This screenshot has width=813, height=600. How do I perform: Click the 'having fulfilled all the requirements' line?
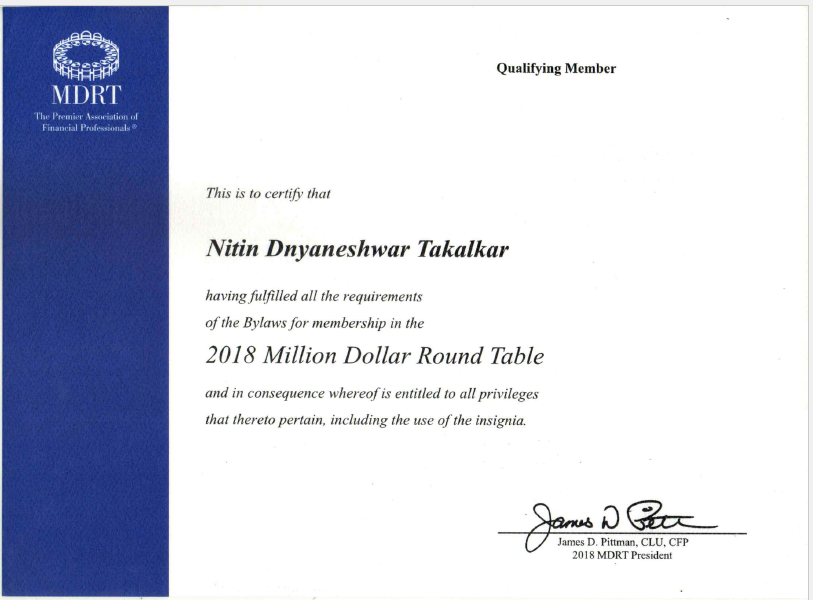click(x=313, y=297)
